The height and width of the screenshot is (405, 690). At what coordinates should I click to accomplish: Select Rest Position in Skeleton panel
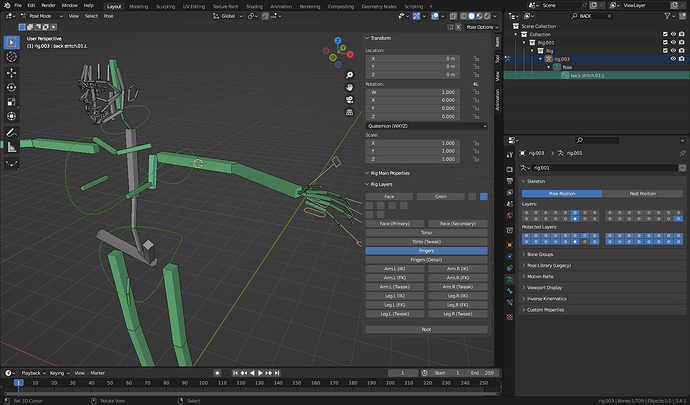pos(642,194)
